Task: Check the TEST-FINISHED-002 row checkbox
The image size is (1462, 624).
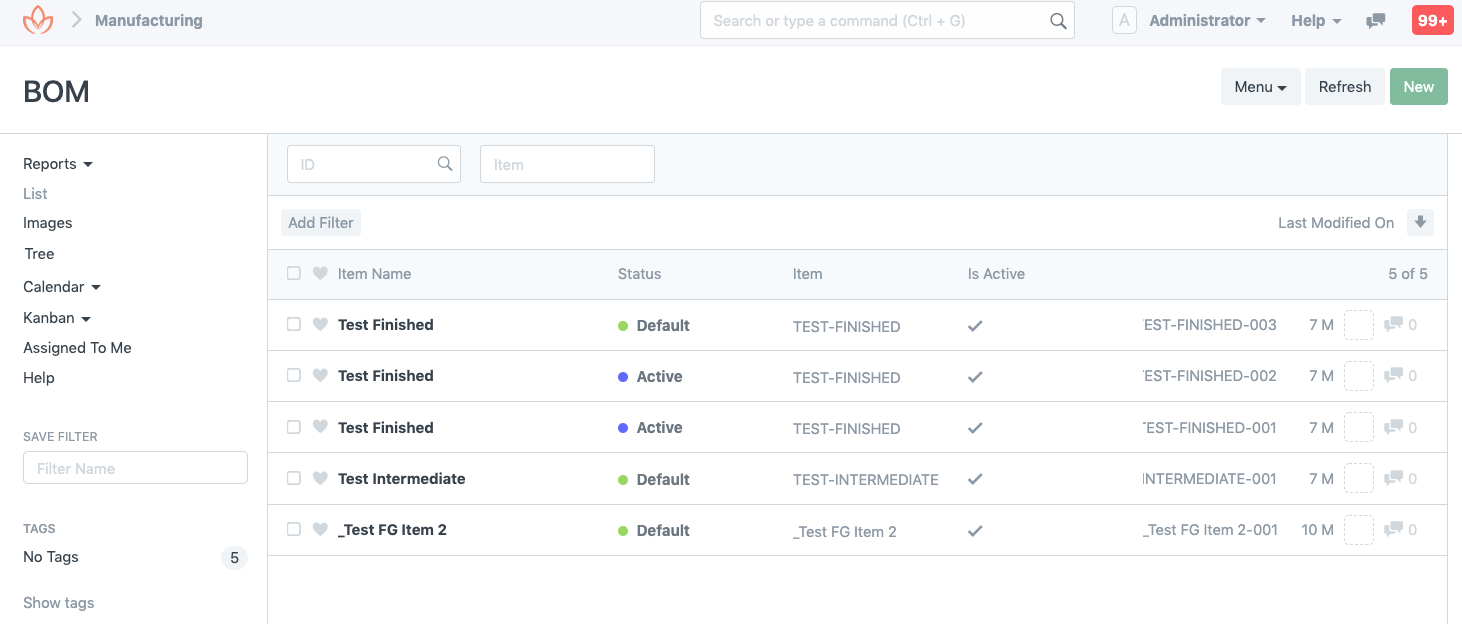Action: pyautogui.click(x=293, y=375)
